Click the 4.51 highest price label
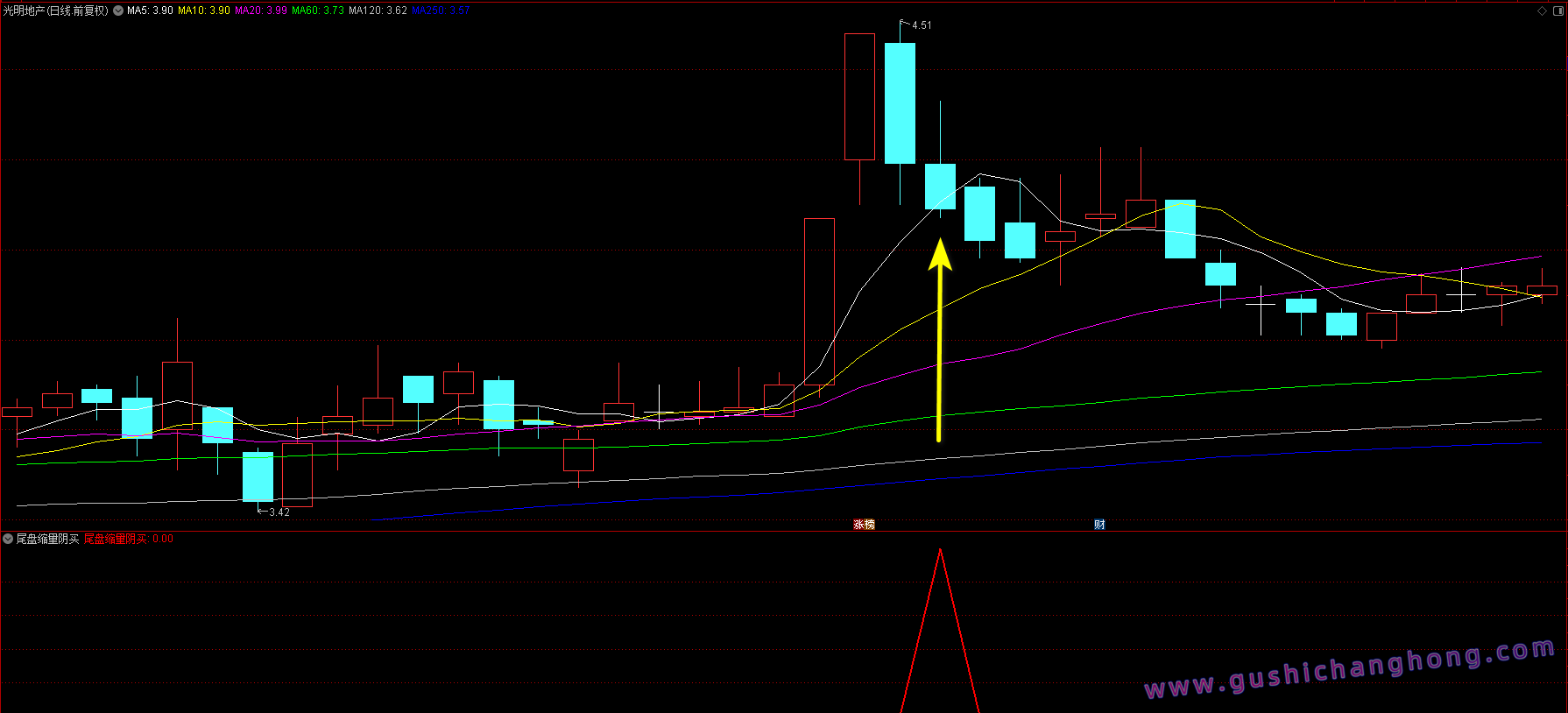1568x713 pixels. point(921,25)
